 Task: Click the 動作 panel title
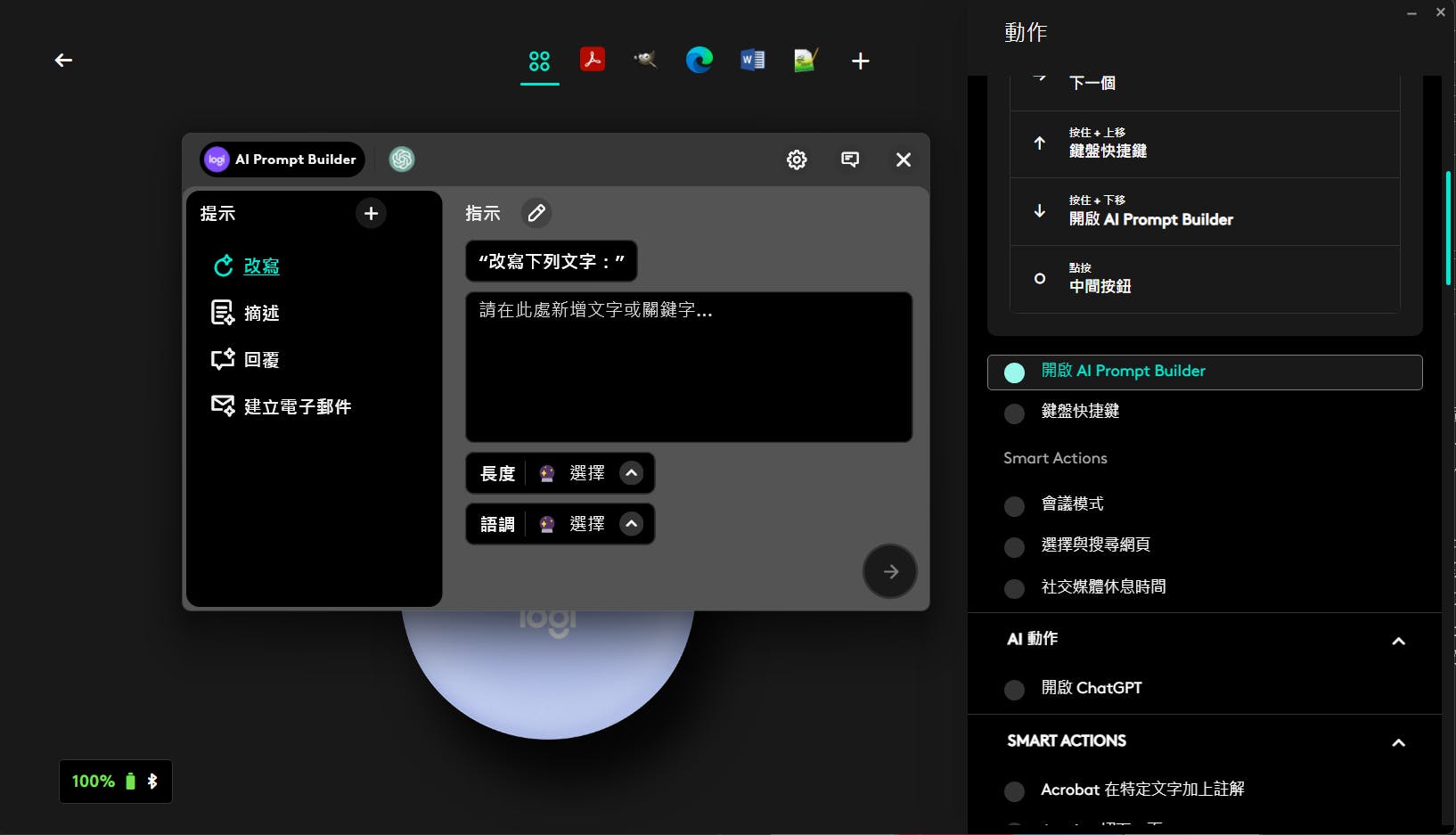1026,33
